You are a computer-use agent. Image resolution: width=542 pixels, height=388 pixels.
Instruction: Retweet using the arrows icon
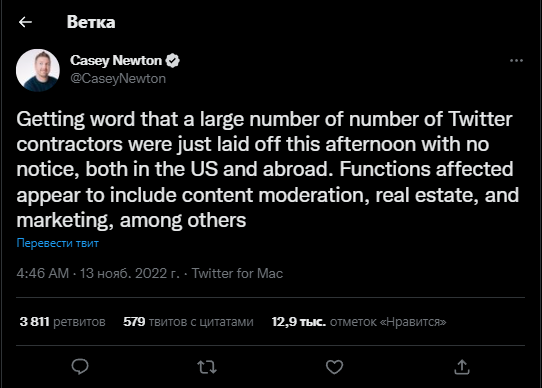click(207, 367)
